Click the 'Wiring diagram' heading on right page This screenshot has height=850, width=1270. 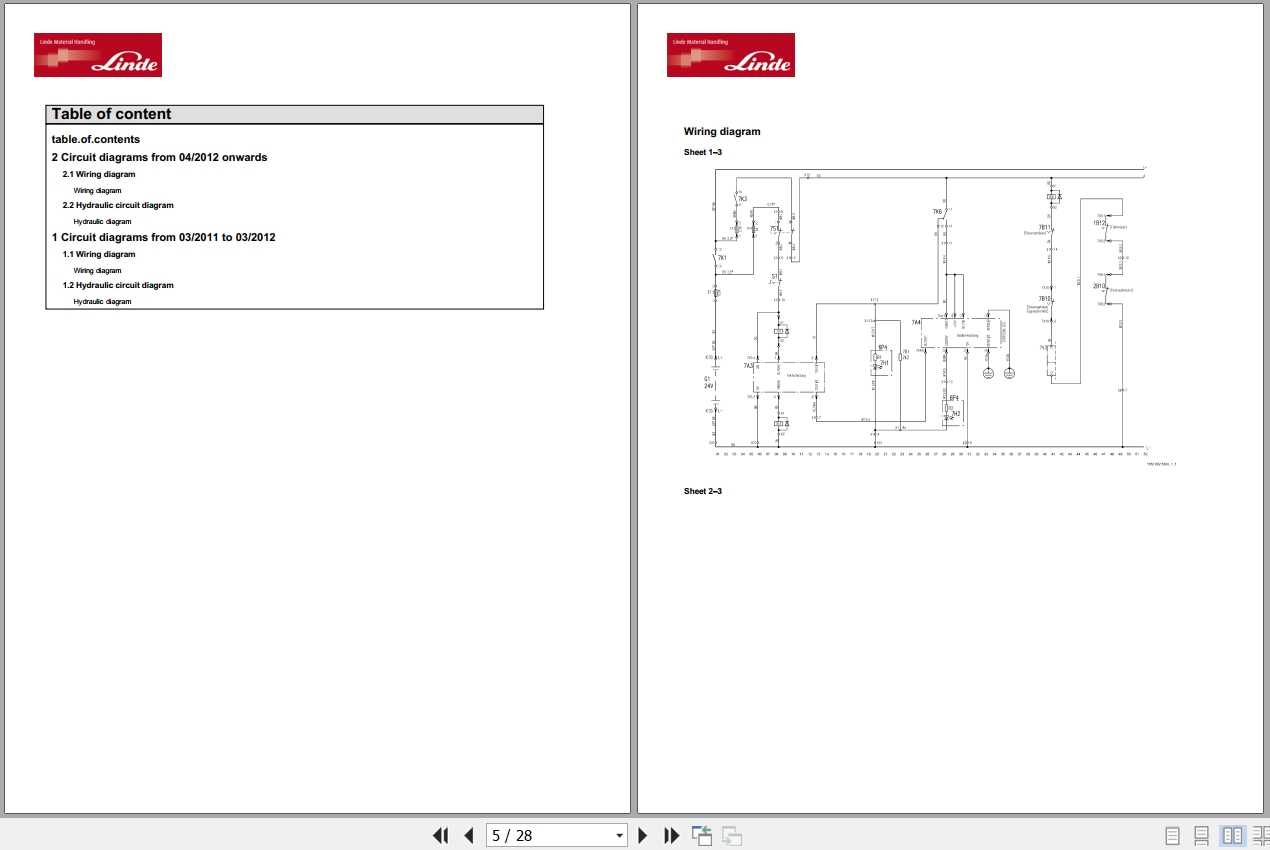coord(722,131)
